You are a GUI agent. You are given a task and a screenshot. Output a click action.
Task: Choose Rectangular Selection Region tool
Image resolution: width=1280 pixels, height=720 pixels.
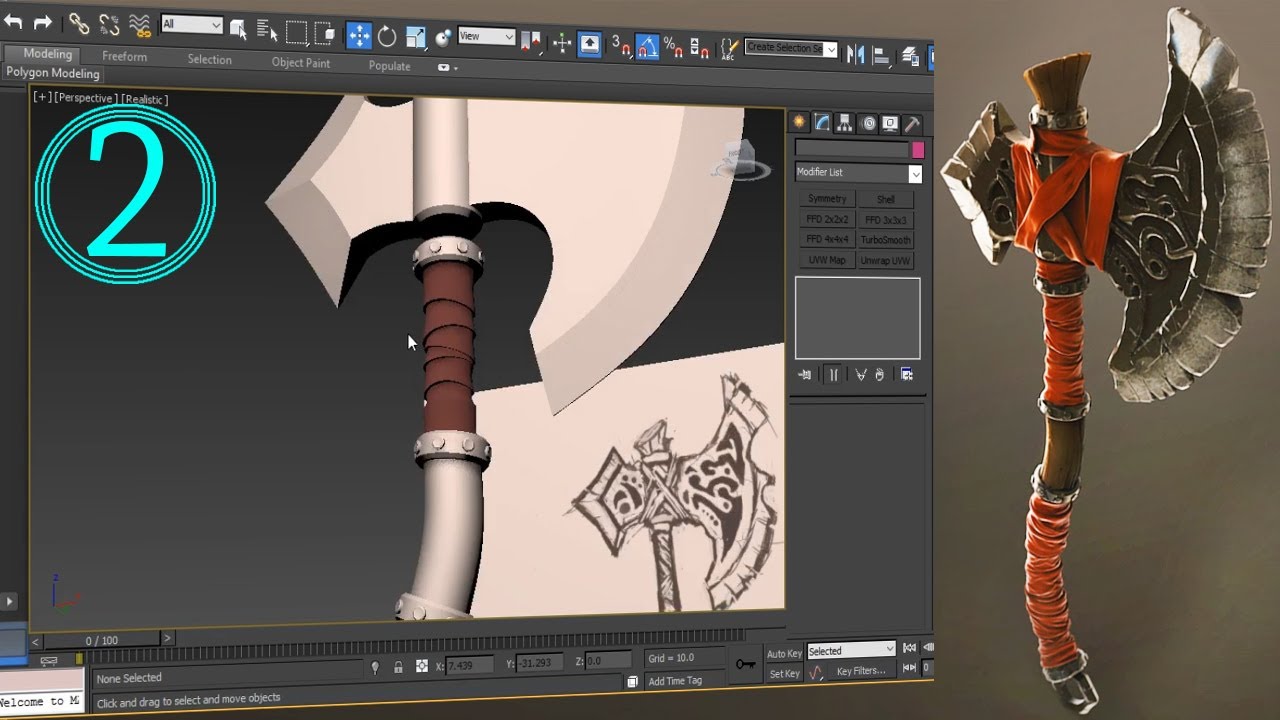296,33
